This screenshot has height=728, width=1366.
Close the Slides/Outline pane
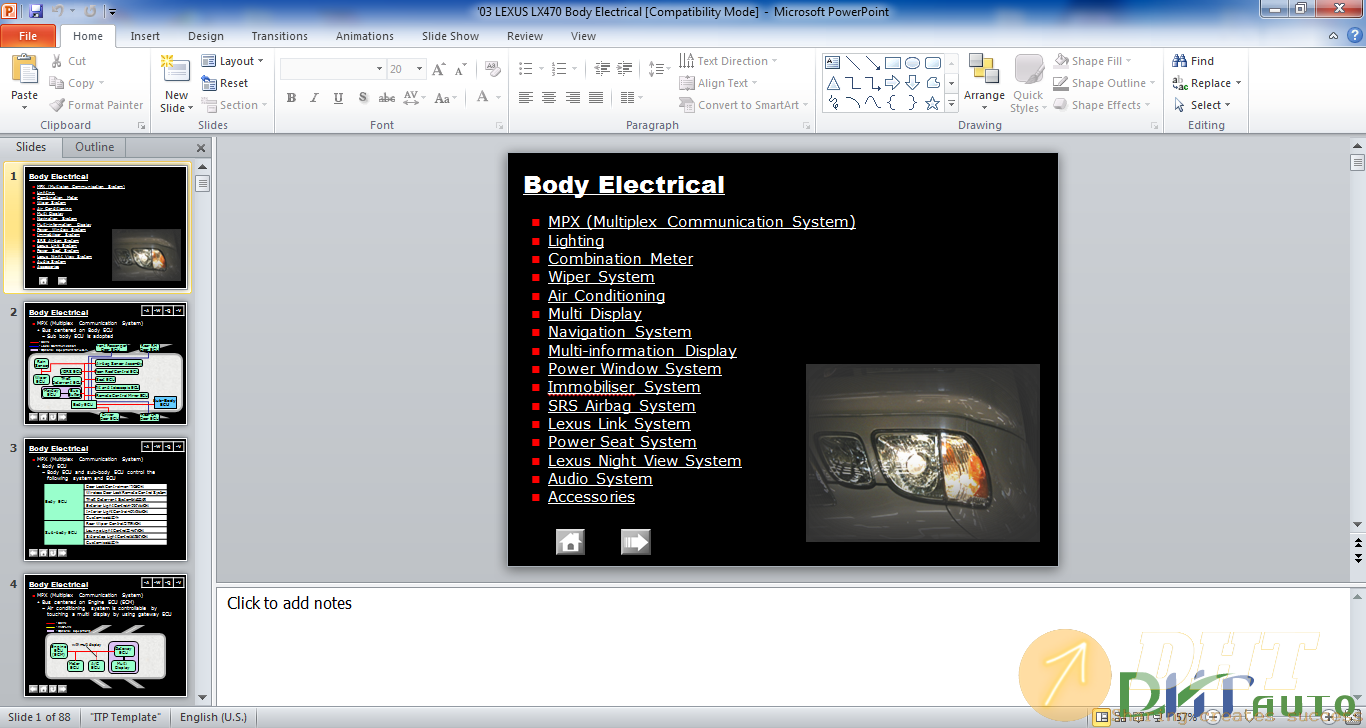tap(201, 148)
